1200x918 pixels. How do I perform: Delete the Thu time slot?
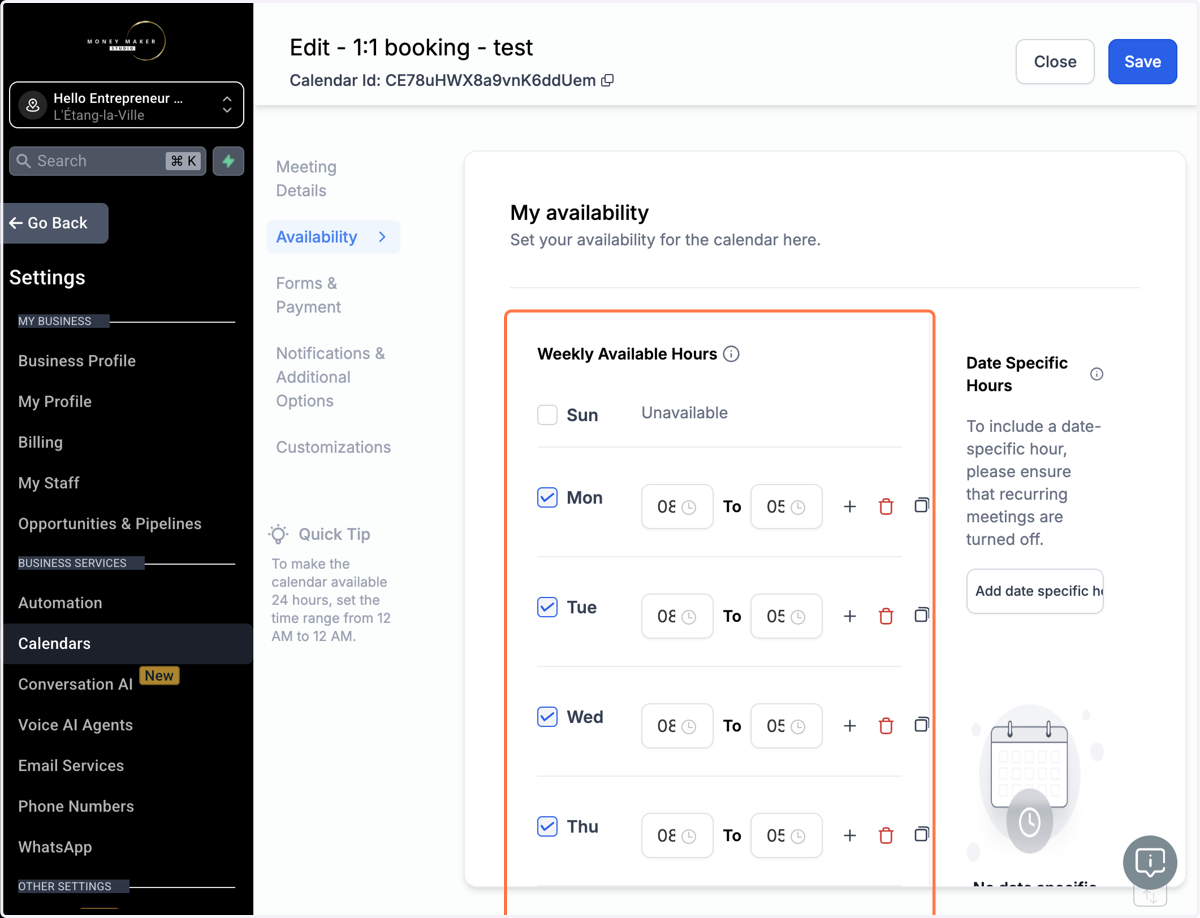click(885, 836)
